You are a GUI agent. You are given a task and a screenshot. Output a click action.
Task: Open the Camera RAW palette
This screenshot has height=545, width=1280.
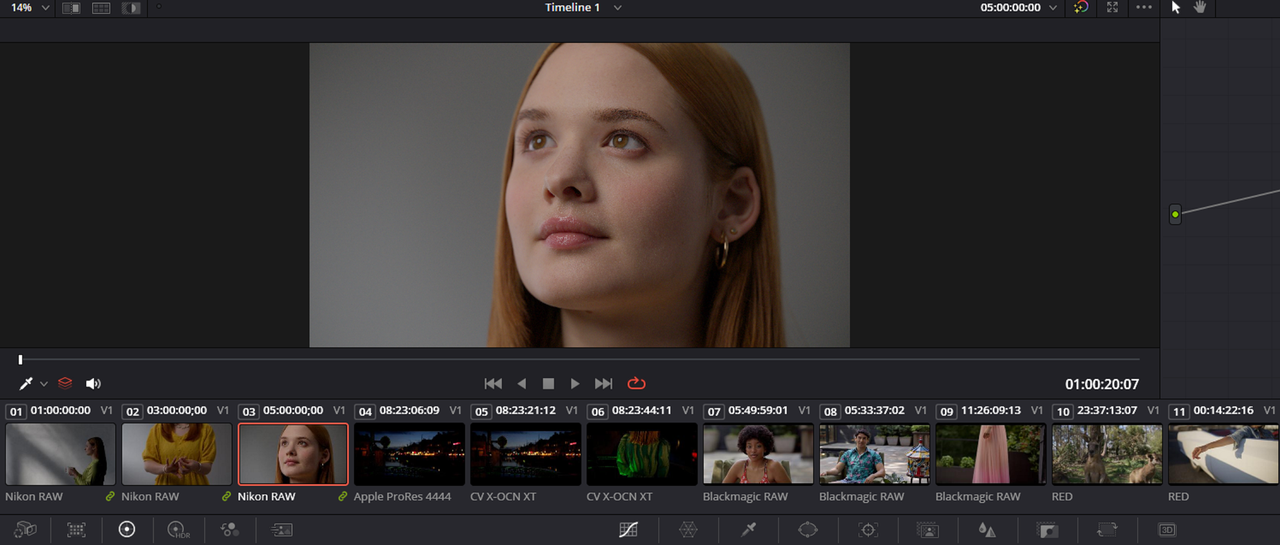click(x=25, y=530)
